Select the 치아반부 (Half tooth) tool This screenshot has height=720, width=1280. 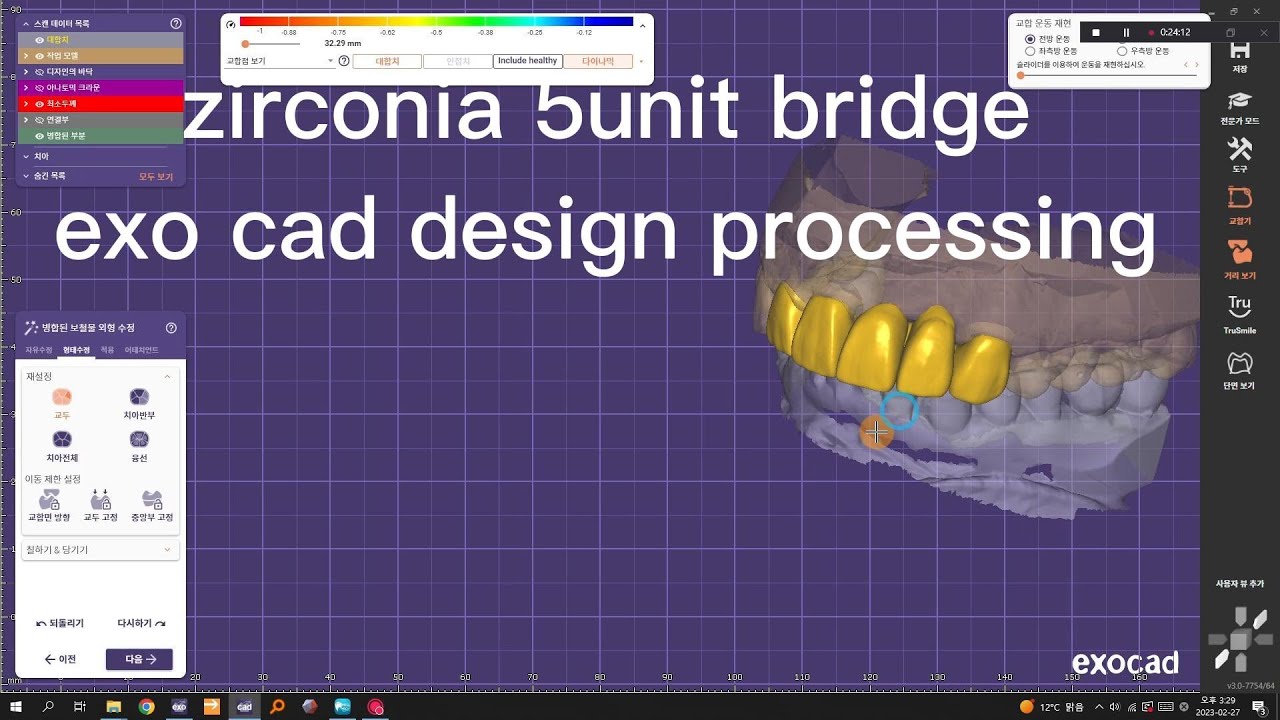(139, 403)
